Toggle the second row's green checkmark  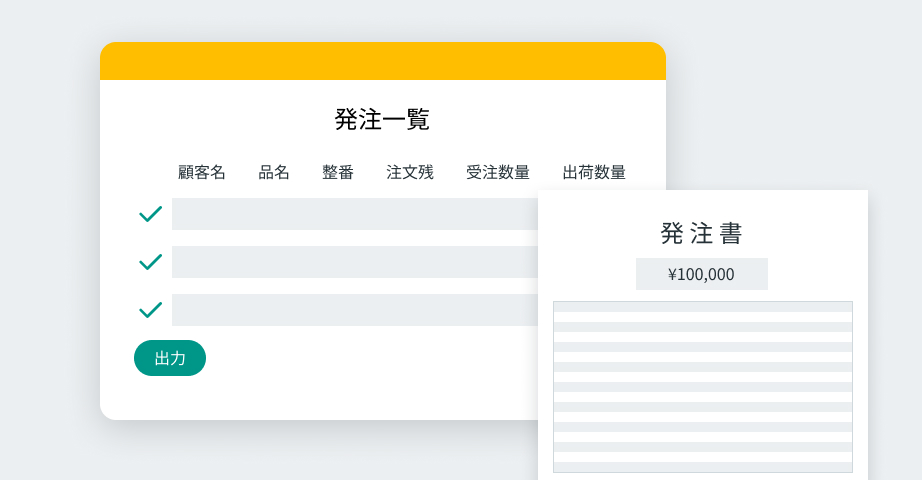pyautogui.click(x=150, y=262)
